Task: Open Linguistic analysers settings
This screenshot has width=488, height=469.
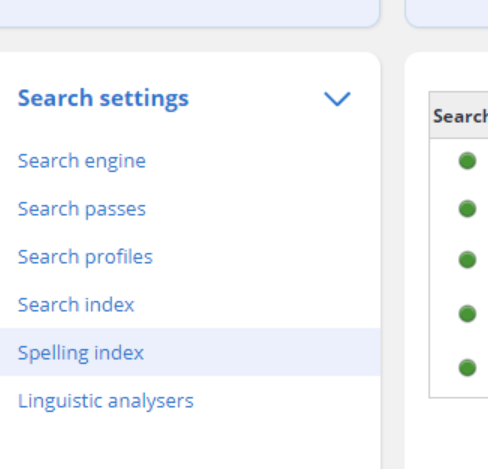Action: pyautogui.click(x=106, y=401)
